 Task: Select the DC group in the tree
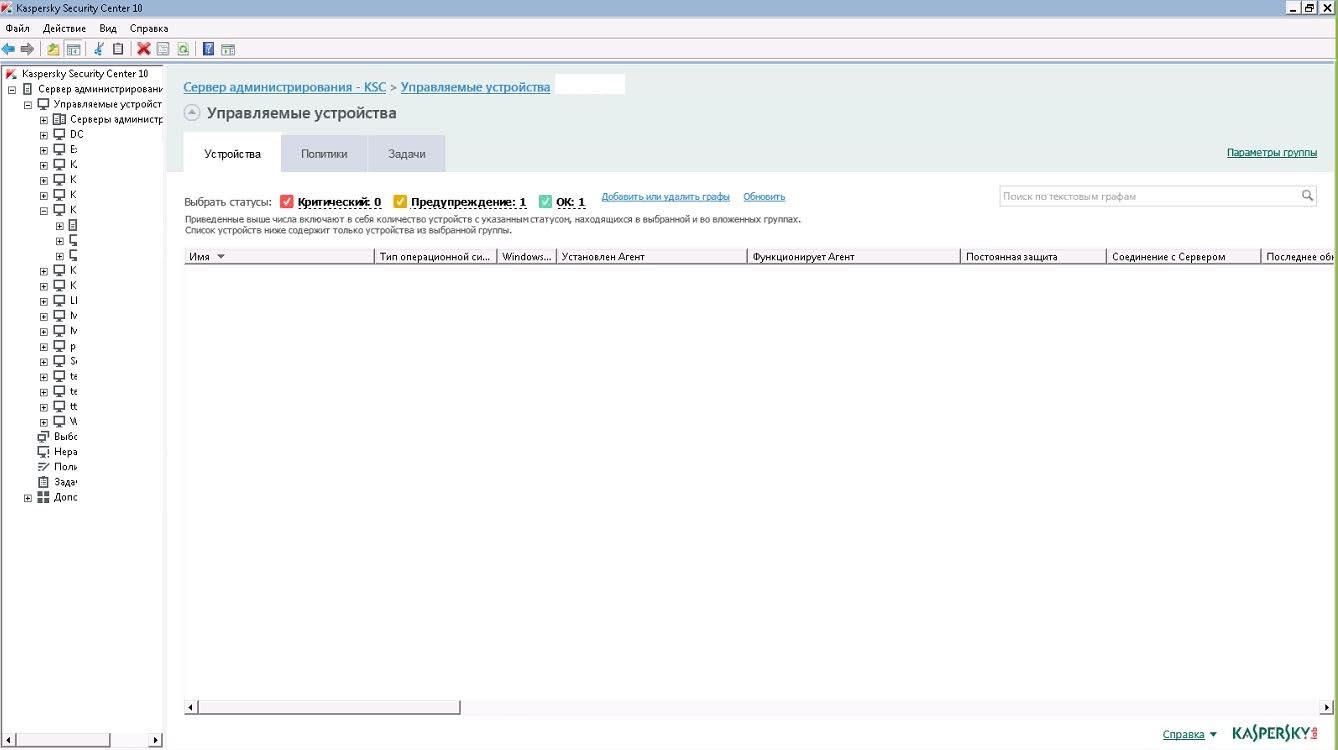[77, 134]
